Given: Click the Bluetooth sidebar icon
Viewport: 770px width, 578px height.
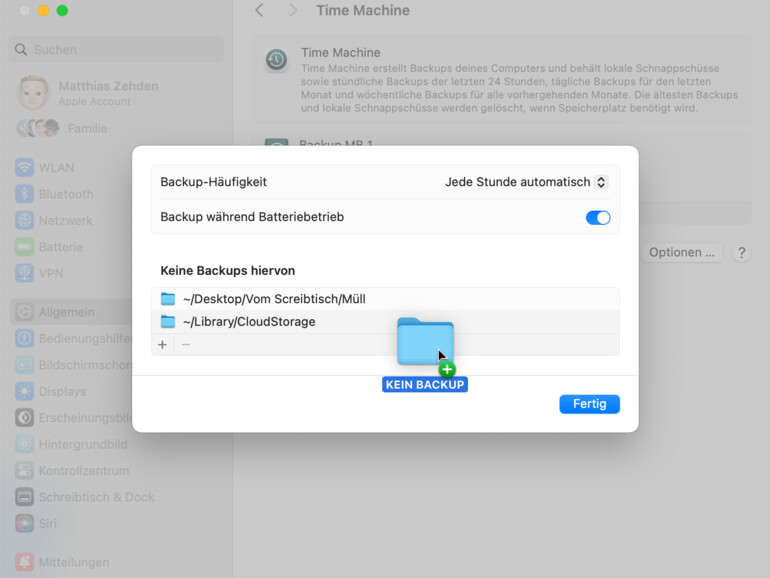Looking at the screenshot, I should tap(25, 194).
